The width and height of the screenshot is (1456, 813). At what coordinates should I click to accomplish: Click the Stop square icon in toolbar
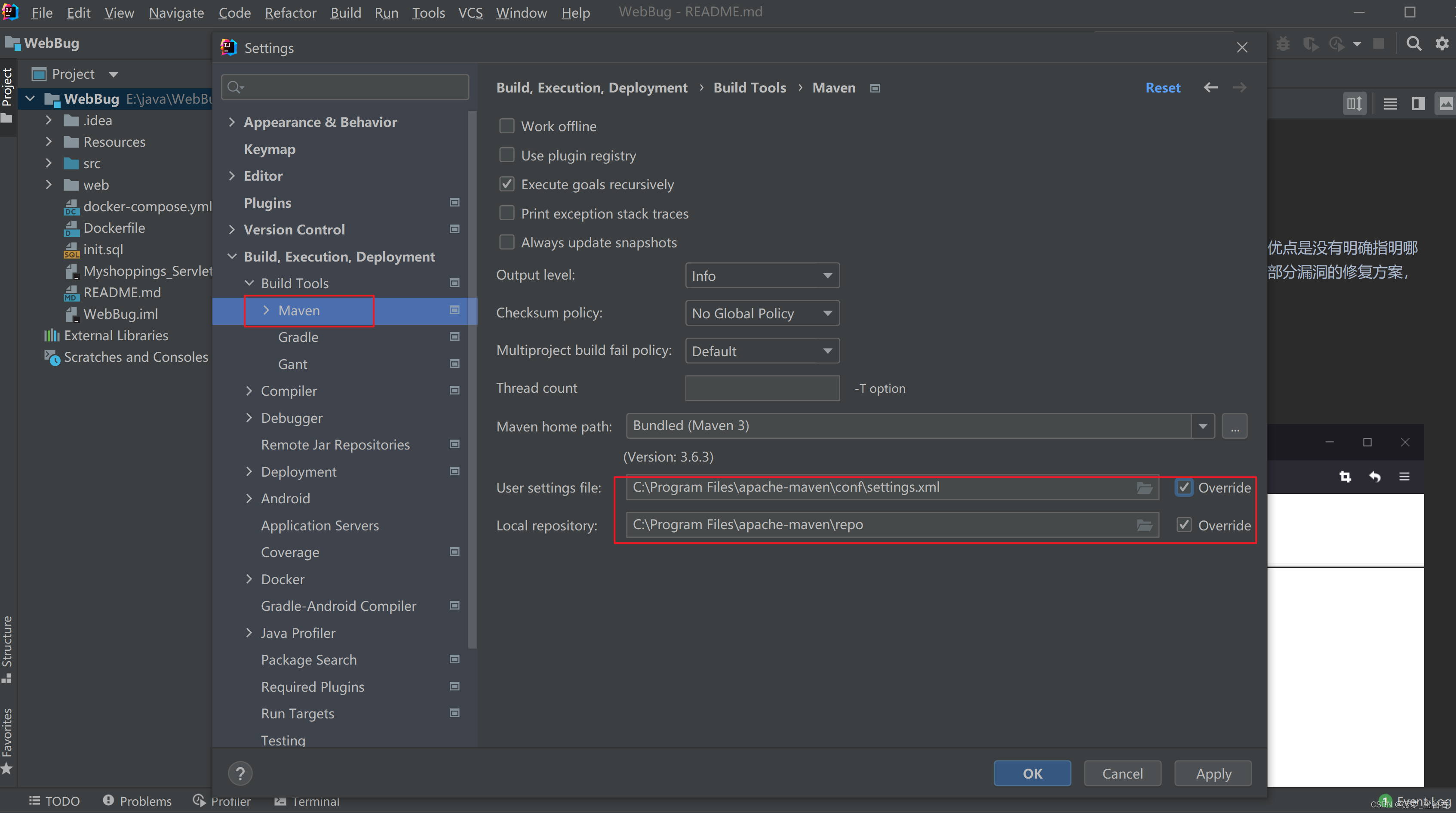pyautogui.click(x=1379, y=44)
